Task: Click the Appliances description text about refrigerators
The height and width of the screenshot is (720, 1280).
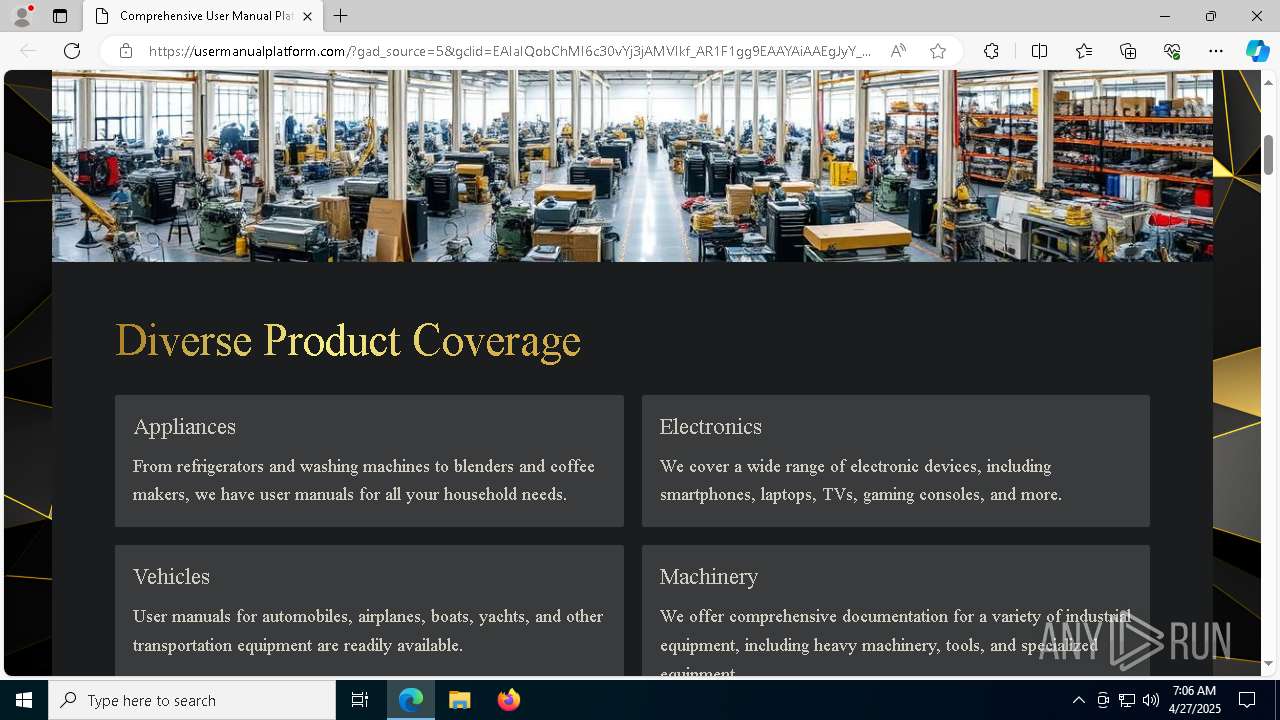Action: tap(364, 480)
